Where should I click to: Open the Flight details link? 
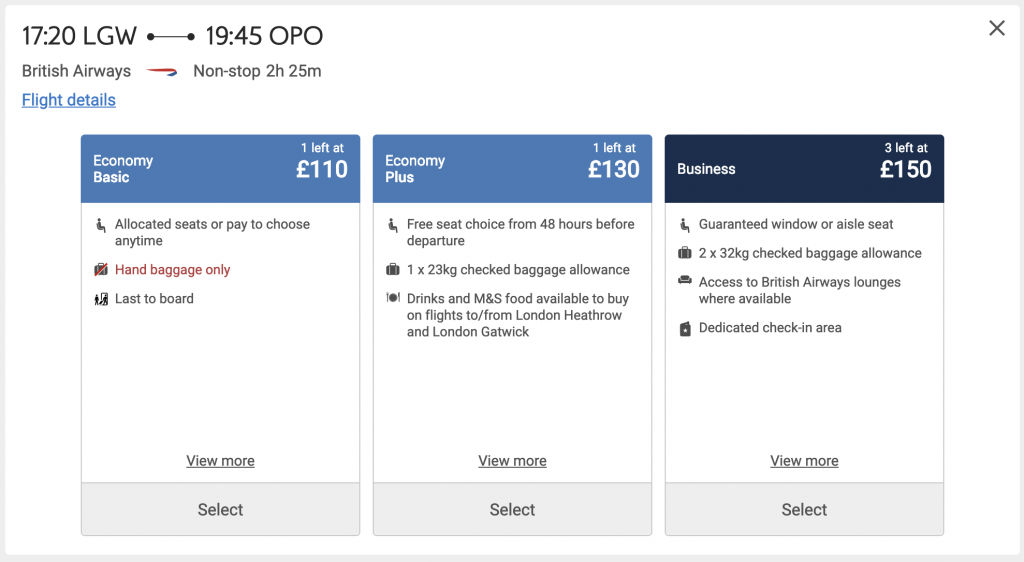tap(69, 100)
